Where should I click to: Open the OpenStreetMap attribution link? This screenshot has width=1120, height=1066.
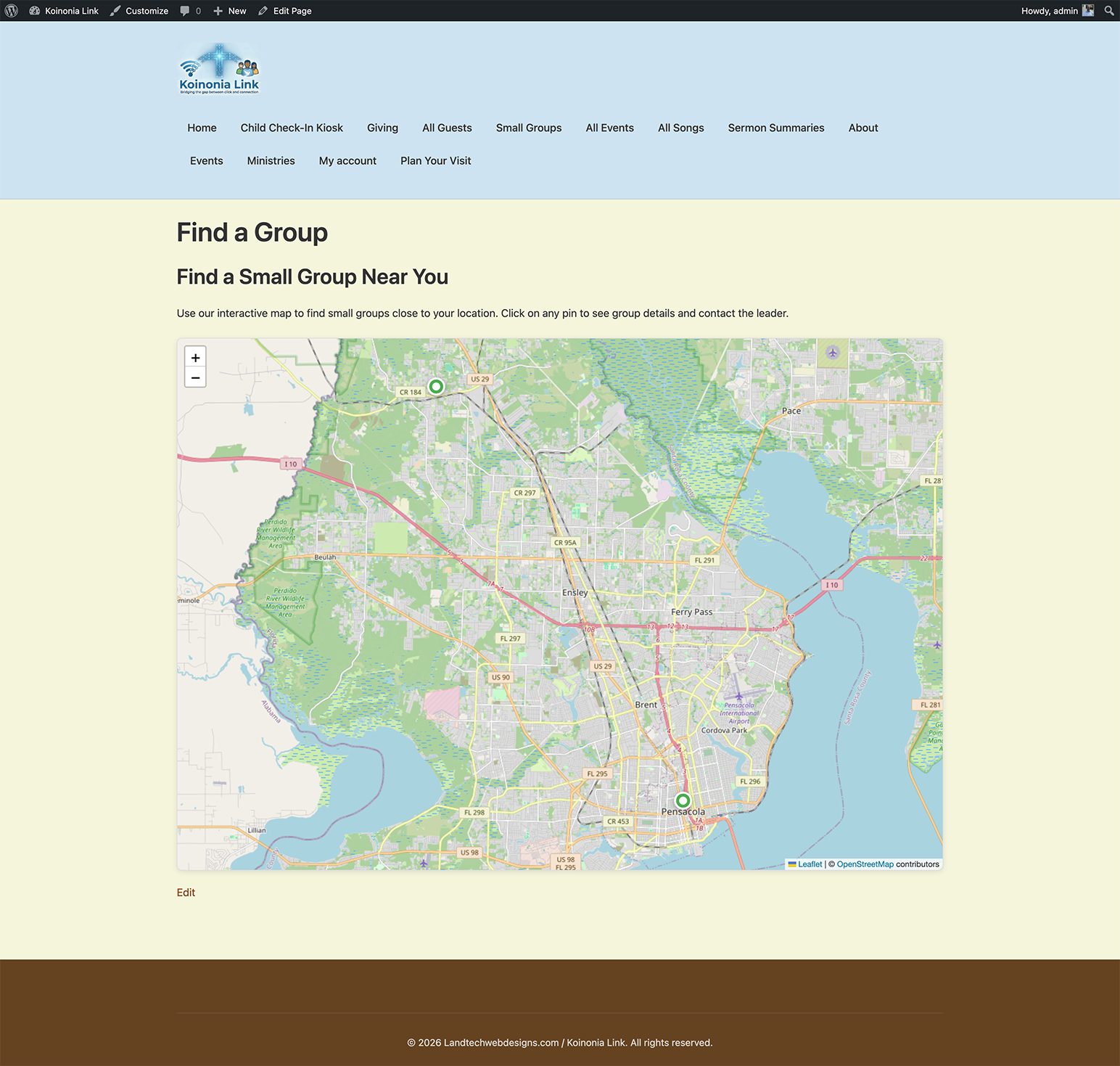pos(865,864)
